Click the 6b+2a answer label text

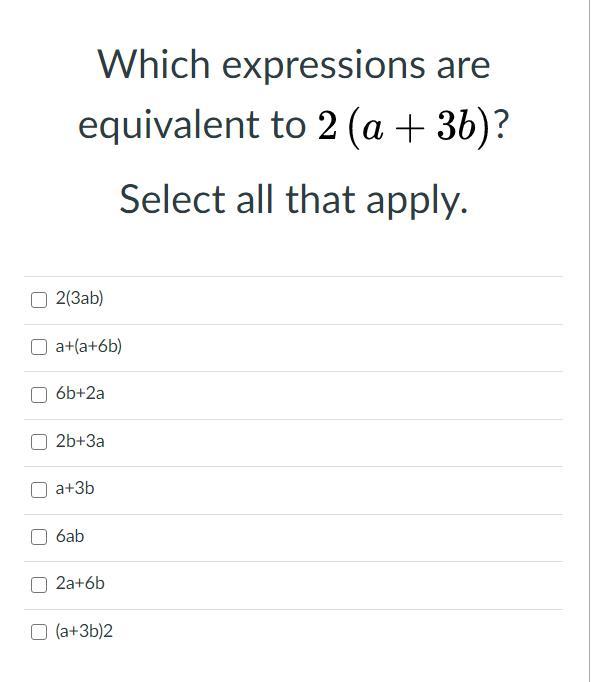80,393
